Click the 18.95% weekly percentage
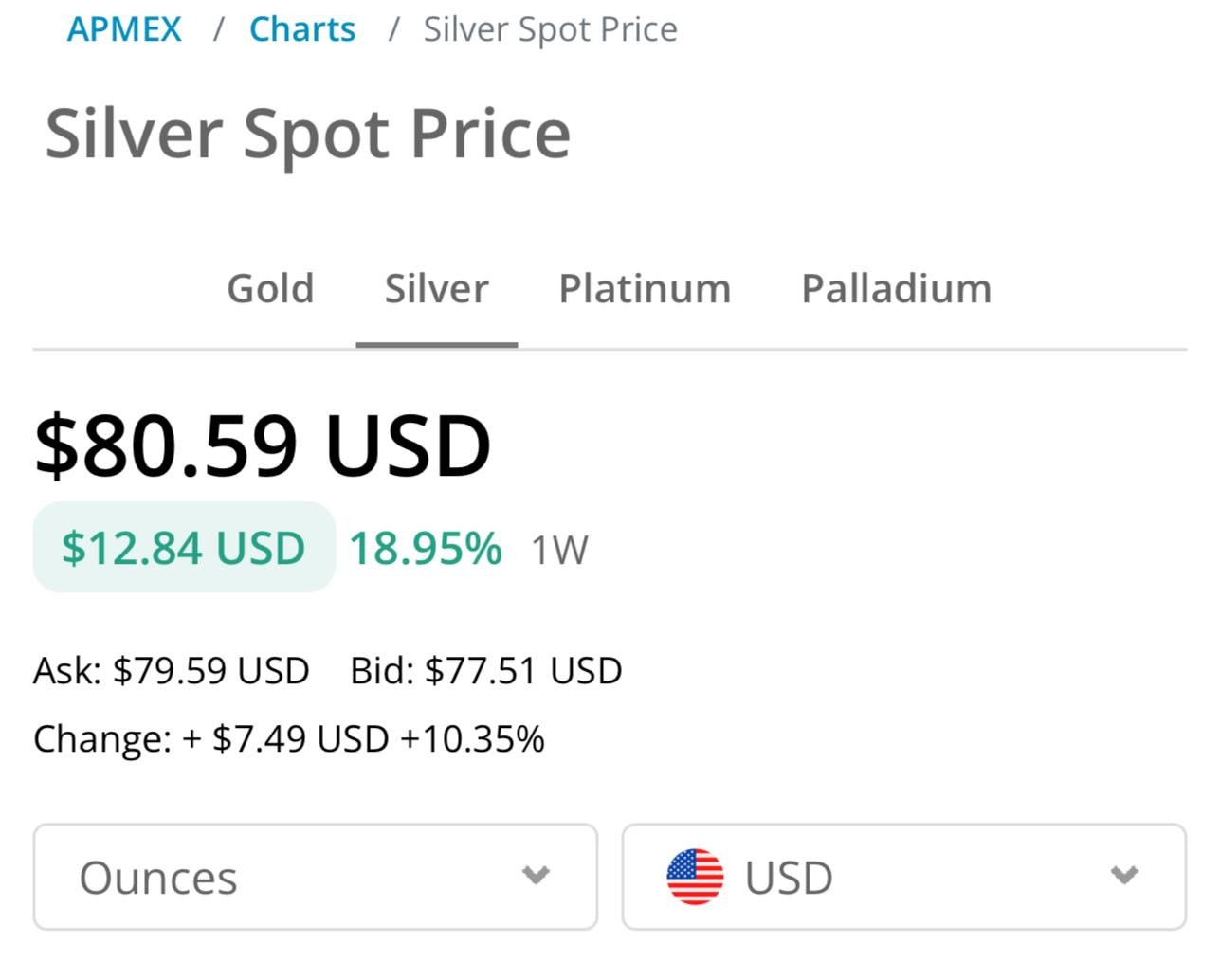Screen dimensions: 1220x980 point(425,548)
